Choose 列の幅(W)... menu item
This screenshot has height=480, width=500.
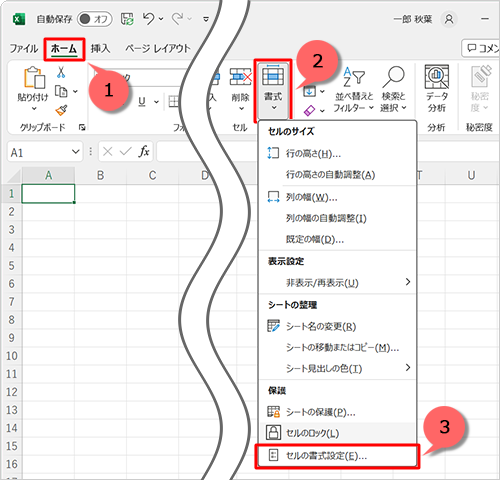tap(337, 197)
